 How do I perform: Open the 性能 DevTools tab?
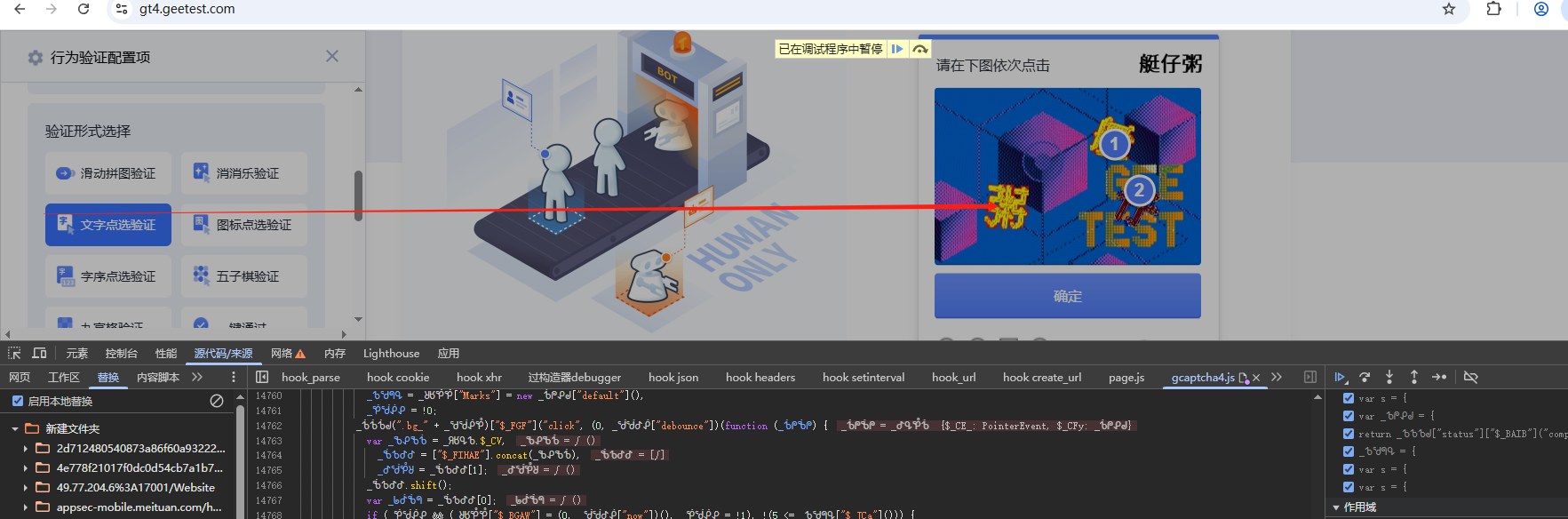166,353
